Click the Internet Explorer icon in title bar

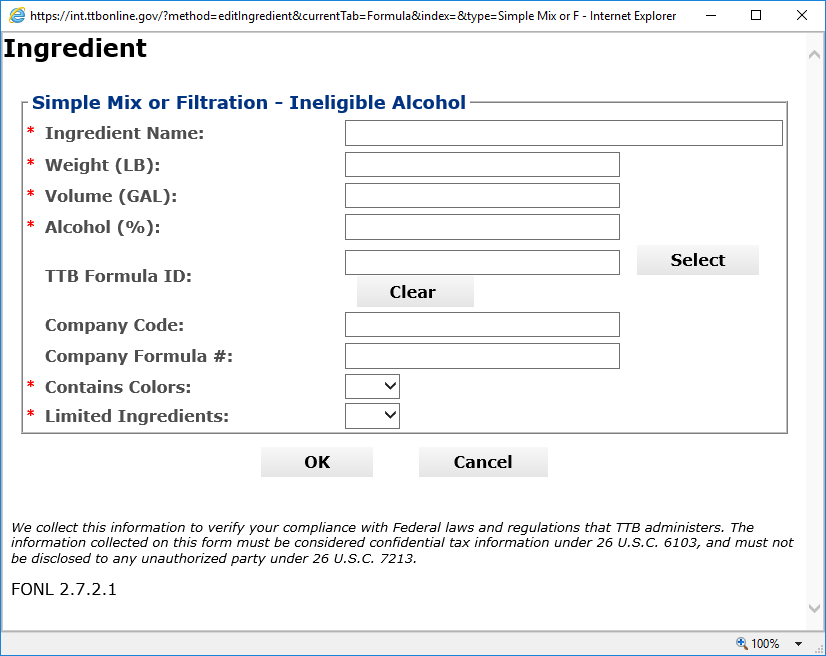pyautogui.click(x=17, y=16)
